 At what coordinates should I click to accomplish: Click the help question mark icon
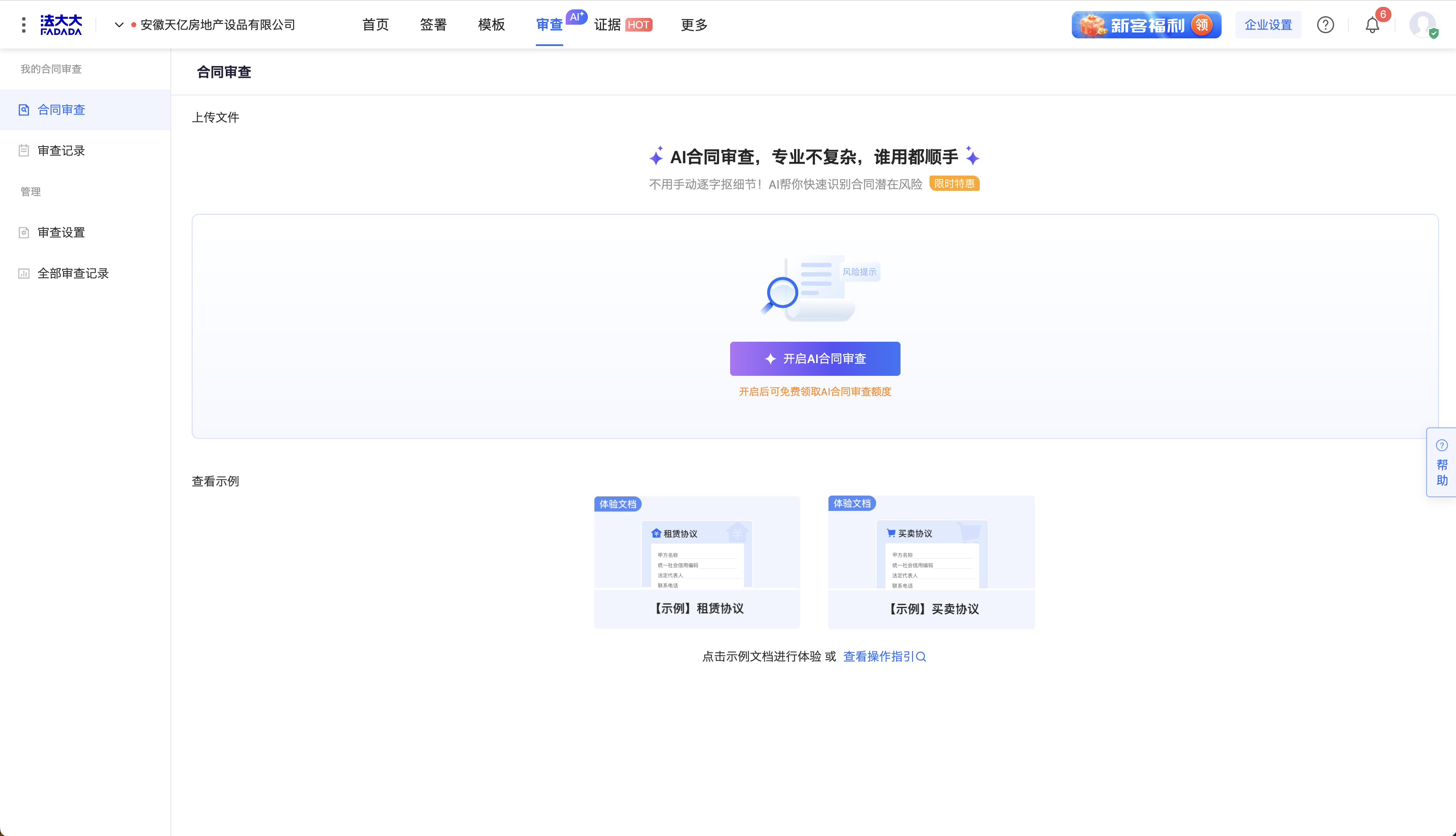1325,25
